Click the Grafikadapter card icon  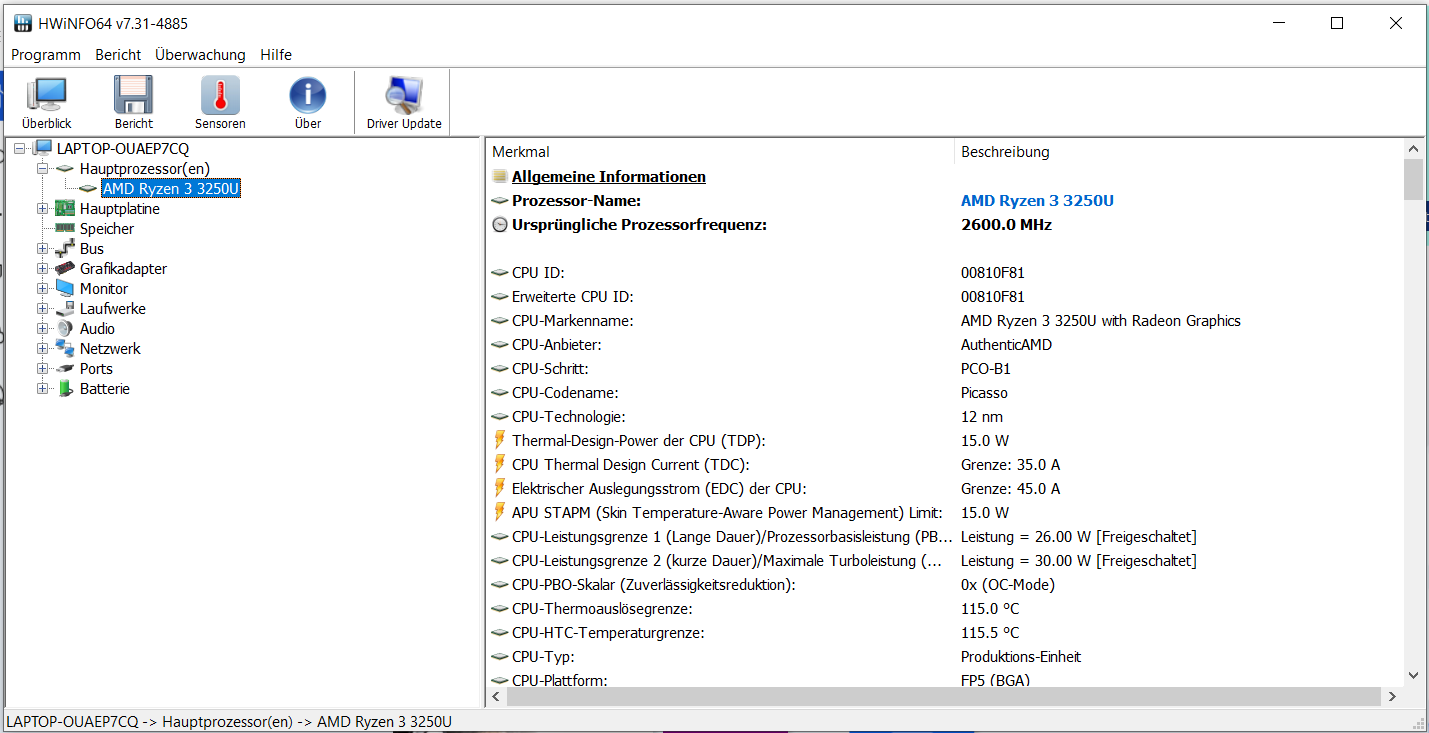pos(65,269)
